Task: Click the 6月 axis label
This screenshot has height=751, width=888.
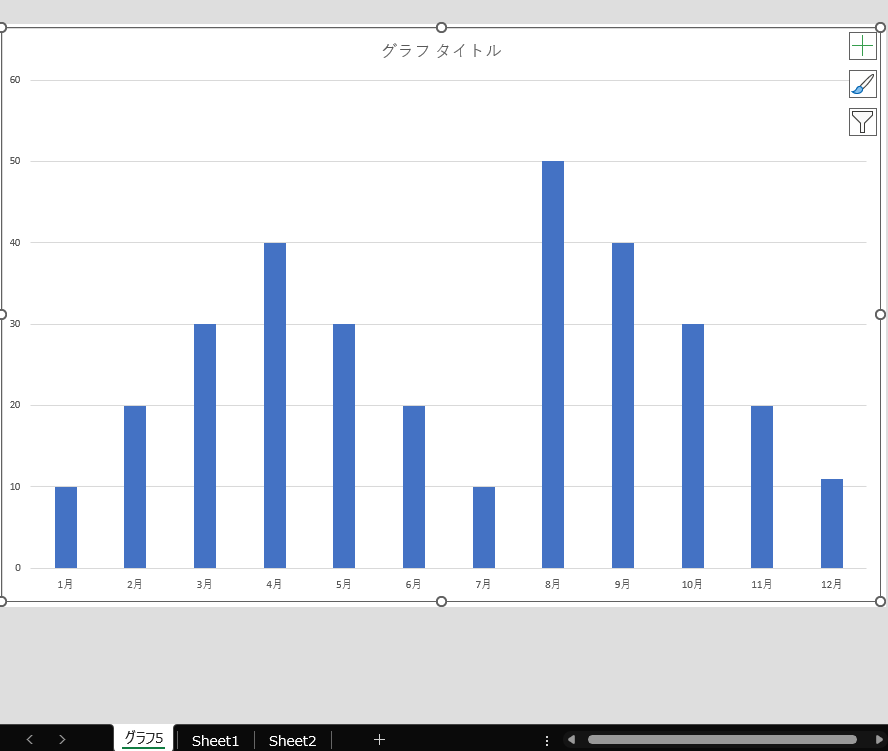Action: coord(413,584)
